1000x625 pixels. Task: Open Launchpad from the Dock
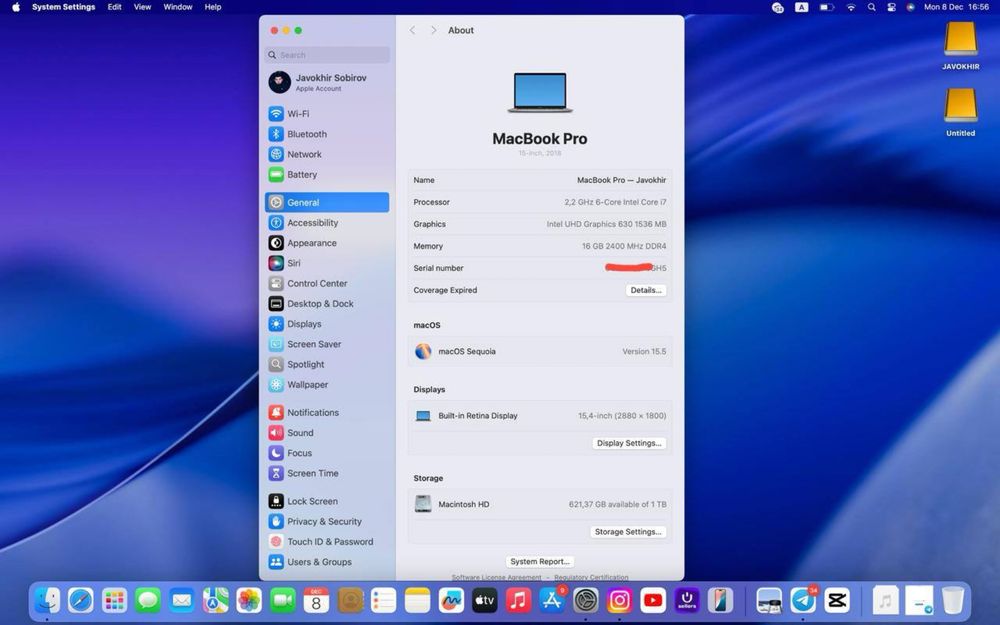pyautogui.click(x=115, y=600)
